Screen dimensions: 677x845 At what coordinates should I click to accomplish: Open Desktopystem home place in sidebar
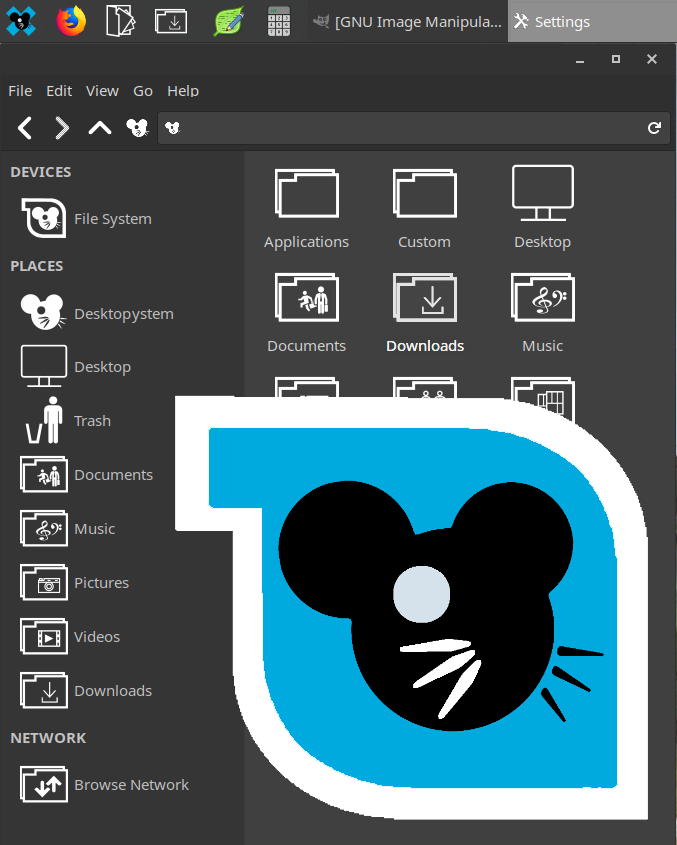(x=97, y=313)
